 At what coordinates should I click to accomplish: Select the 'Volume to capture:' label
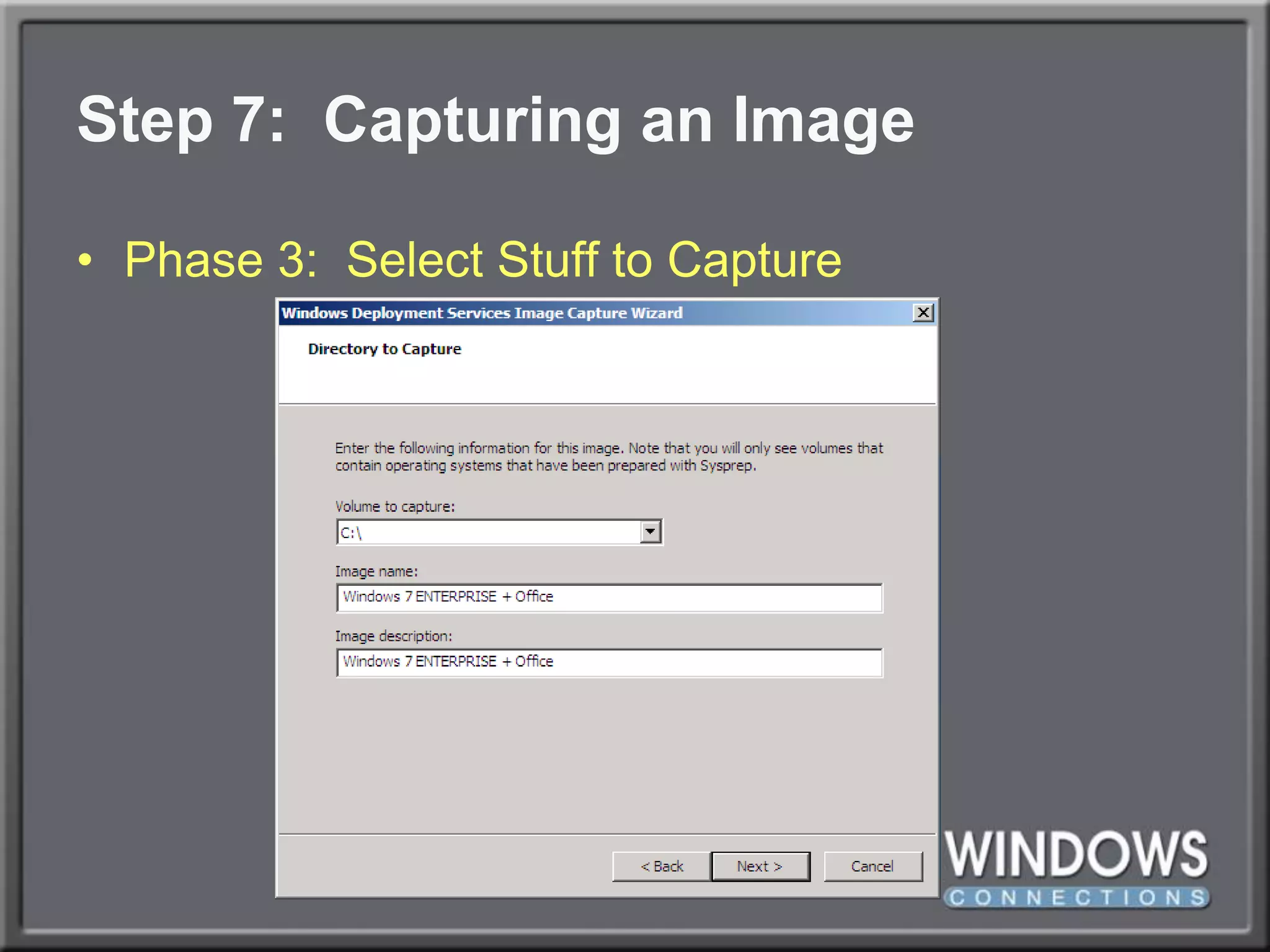tap(395, 506)
